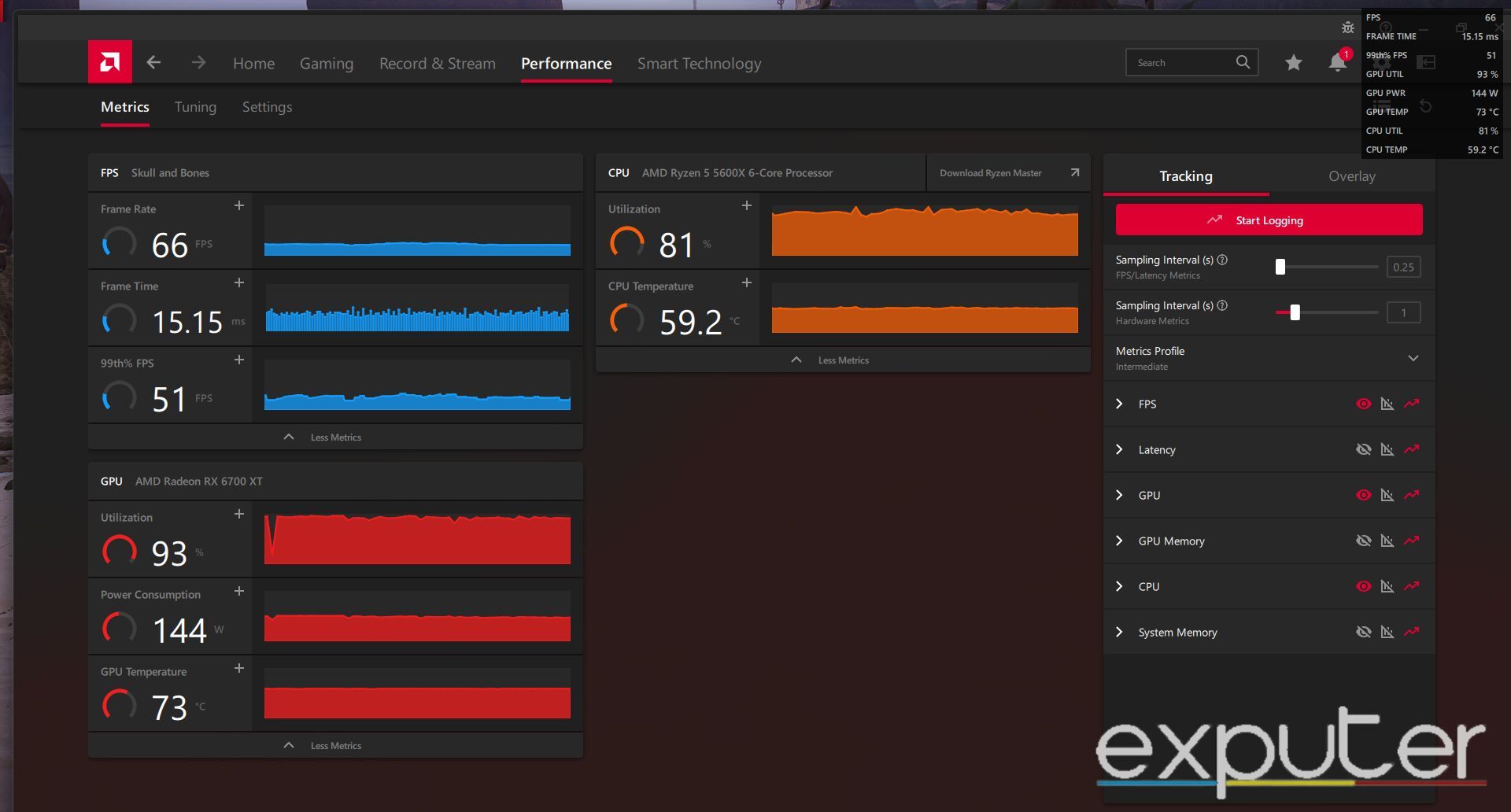
Task: Switch to the Tuning sub-tab
Action: tap(195, 107)
